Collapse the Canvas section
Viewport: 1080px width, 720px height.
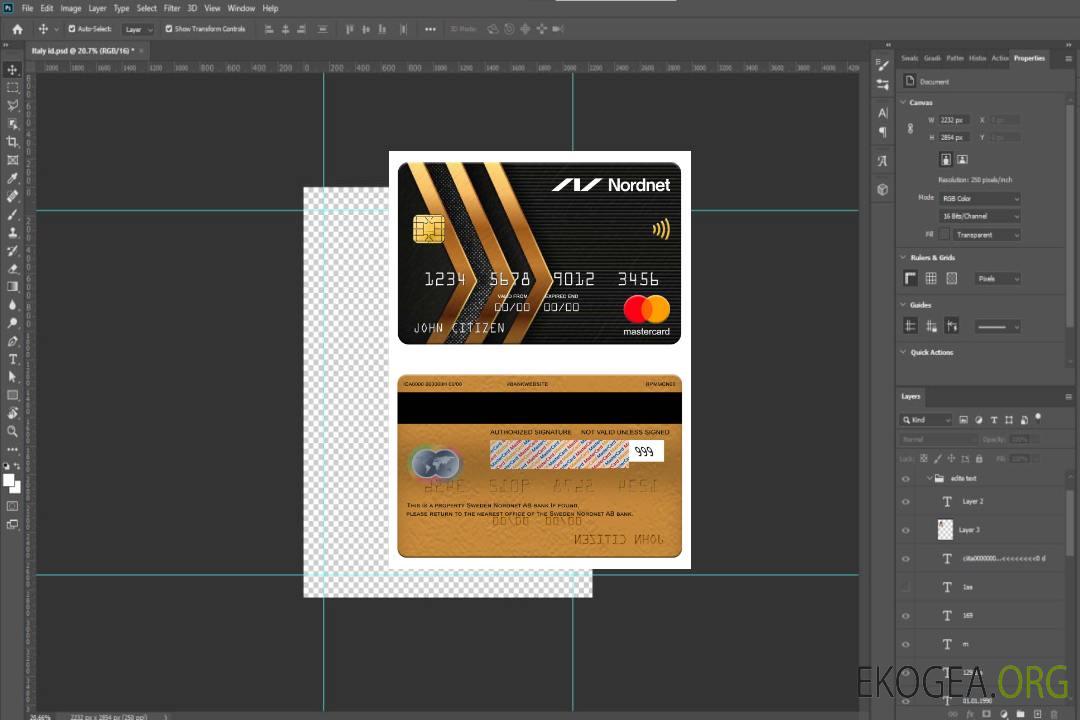click(904, 102)
